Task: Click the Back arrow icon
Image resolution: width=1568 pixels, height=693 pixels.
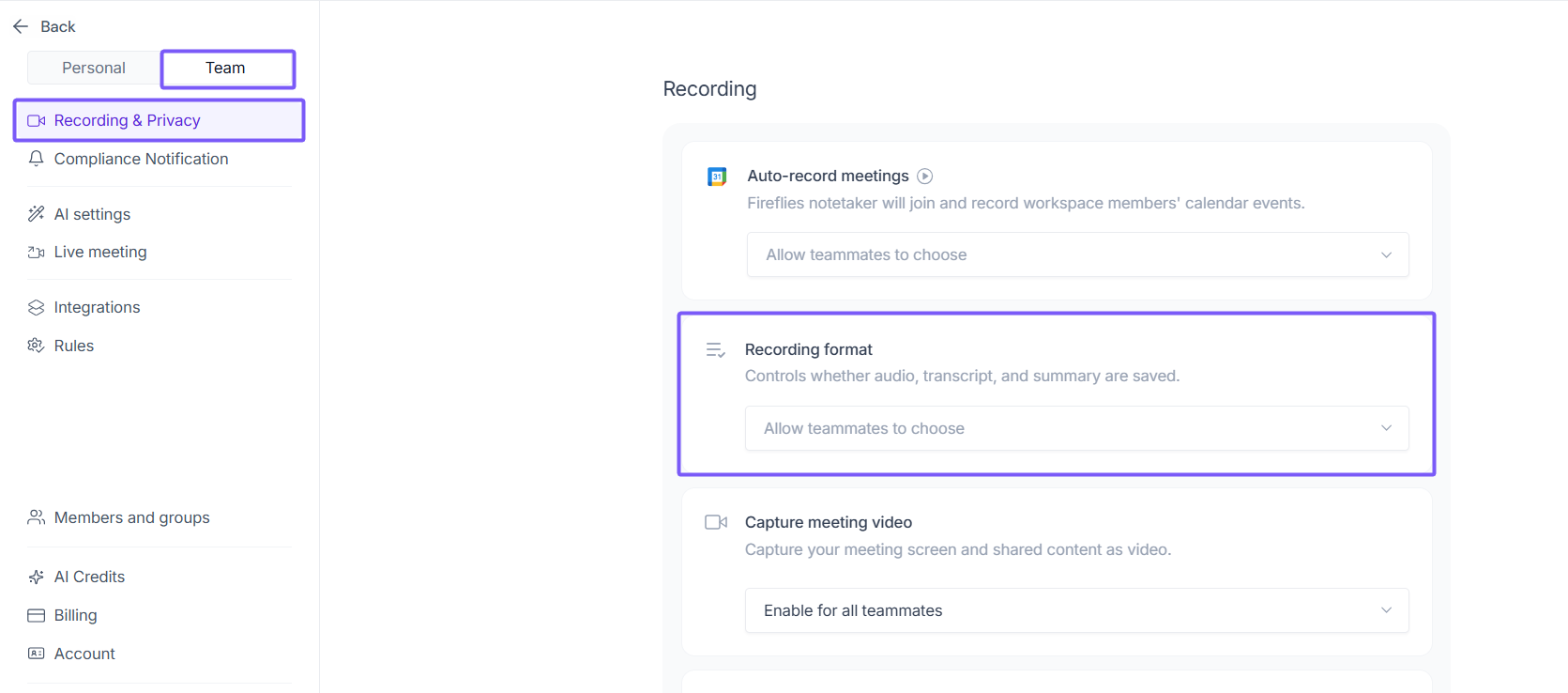Action: pos(21,26)
